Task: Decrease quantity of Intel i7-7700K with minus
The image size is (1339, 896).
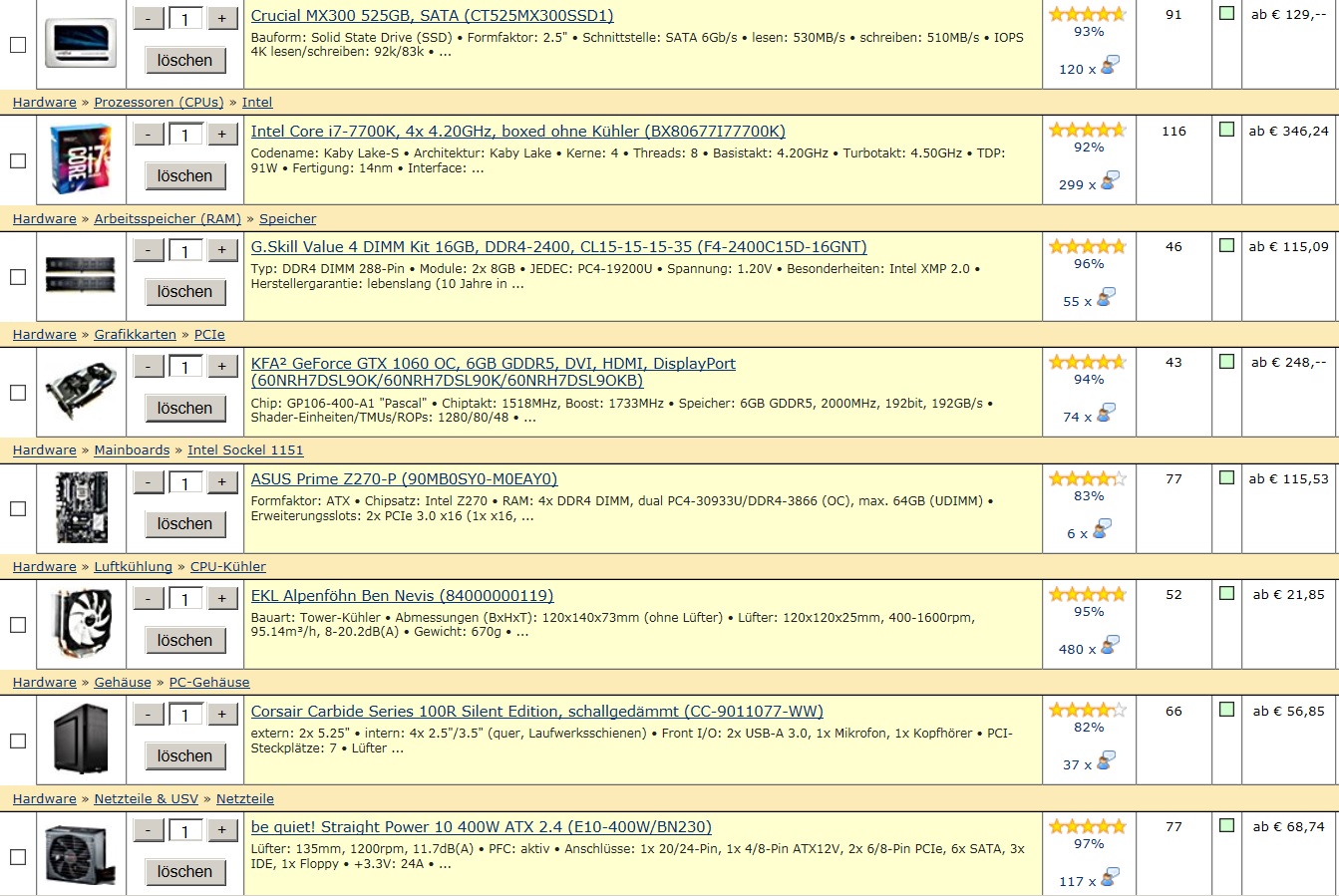Action: click(x=149, y=134)
